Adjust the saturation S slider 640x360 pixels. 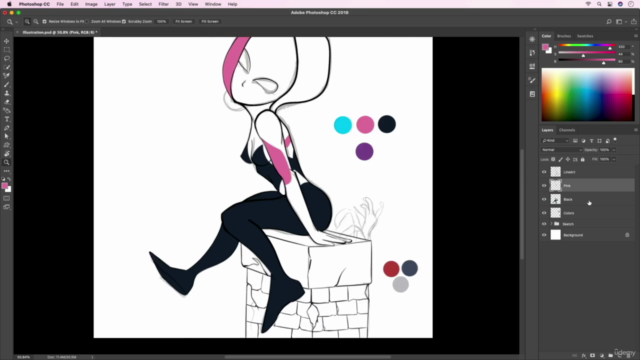(587, 53)
